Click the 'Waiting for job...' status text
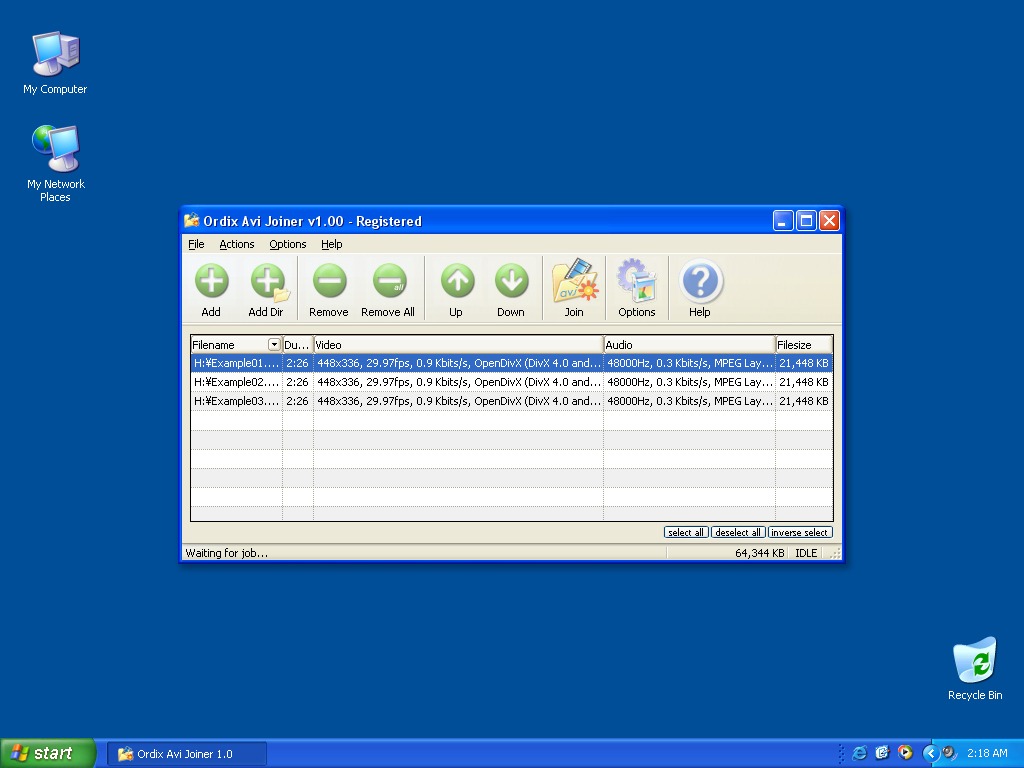Screen dimensions: 1024x768 point(227,553)
